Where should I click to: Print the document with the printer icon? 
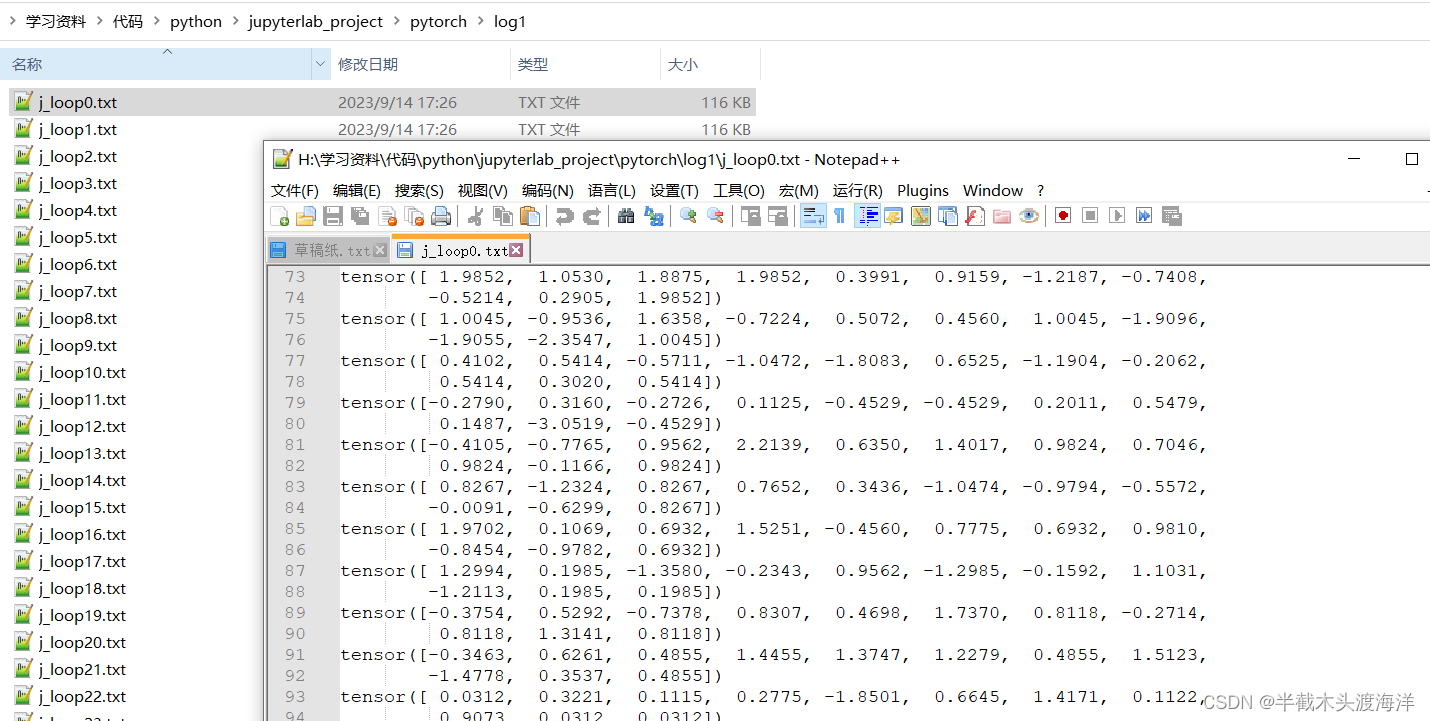point(441,216)
